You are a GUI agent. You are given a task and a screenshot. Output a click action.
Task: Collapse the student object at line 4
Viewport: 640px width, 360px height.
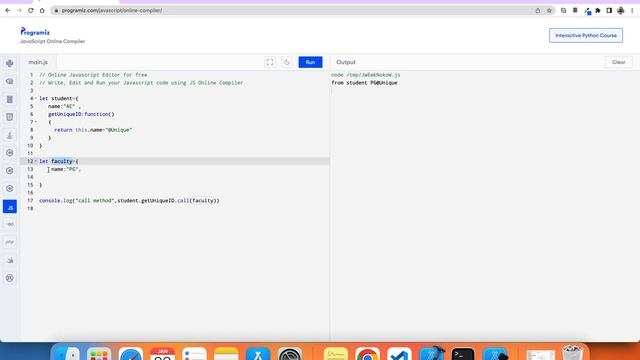(x=36, y=98)
